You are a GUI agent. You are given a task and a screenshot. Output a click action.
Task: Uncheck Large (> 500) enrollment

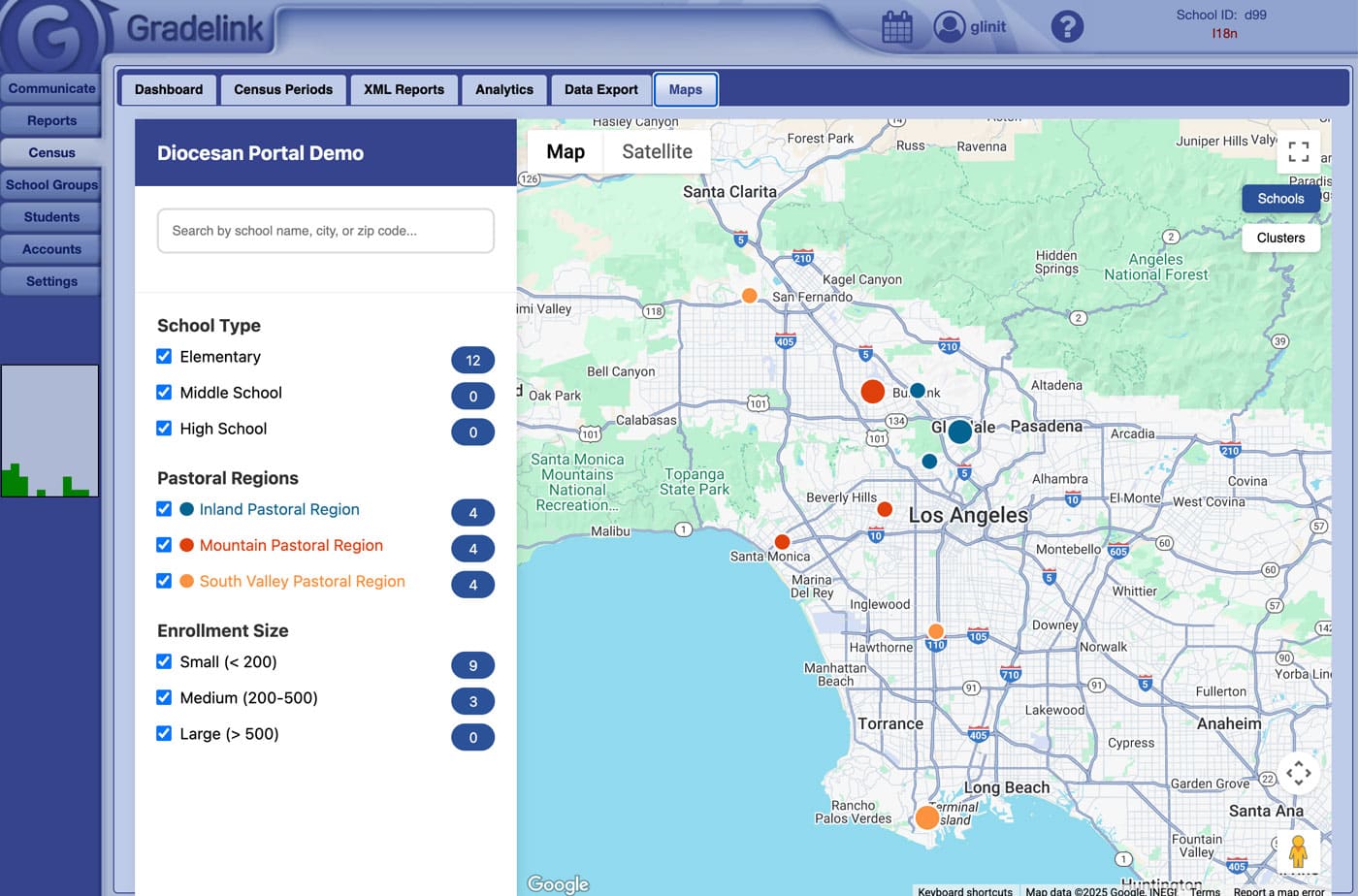tap(164, 733)
